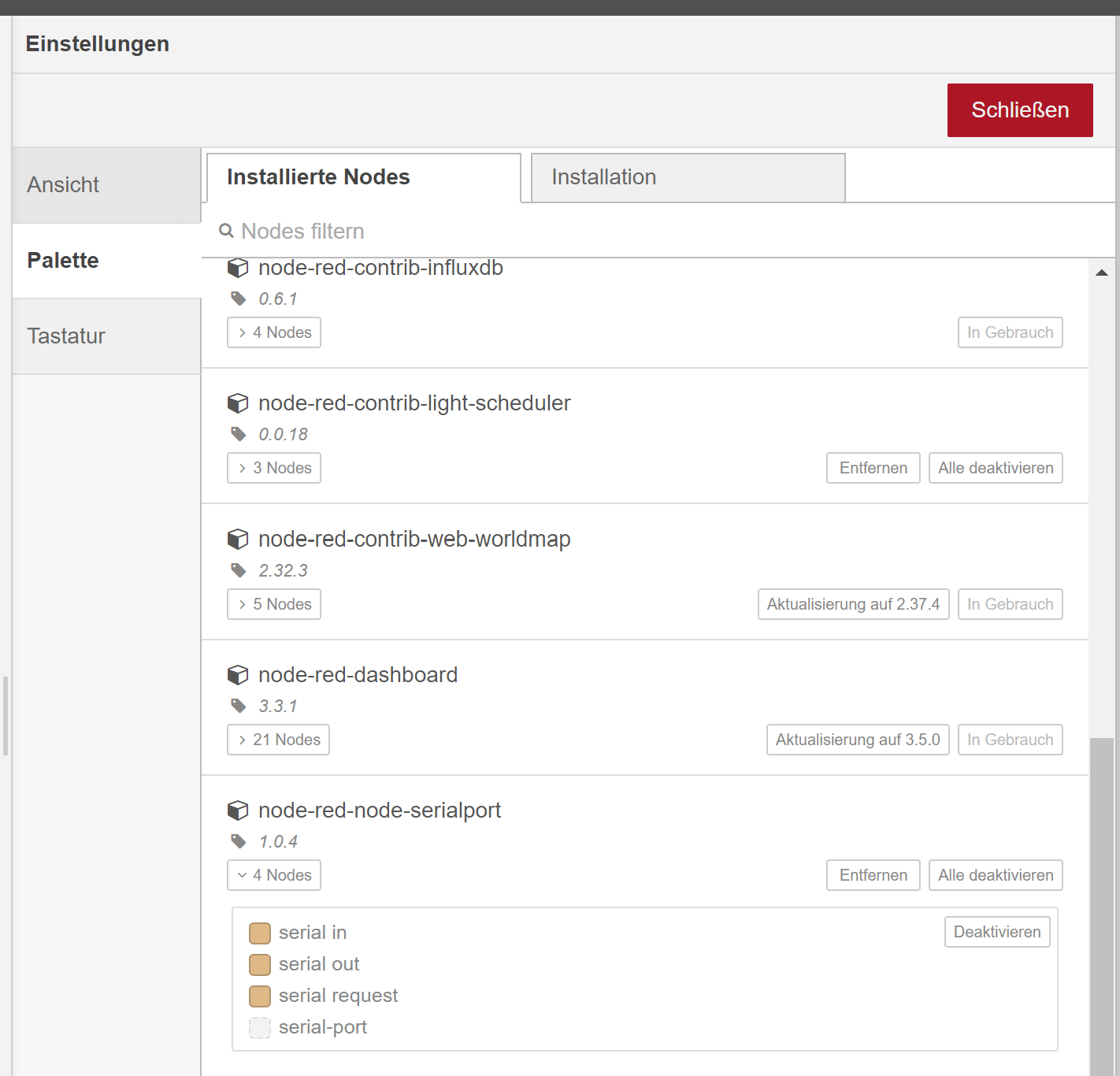Switch to the Installierte Nodes tab
The height and width of the screenshot is (1076, 1120).
pyautogui.click(x=364, y=177)
